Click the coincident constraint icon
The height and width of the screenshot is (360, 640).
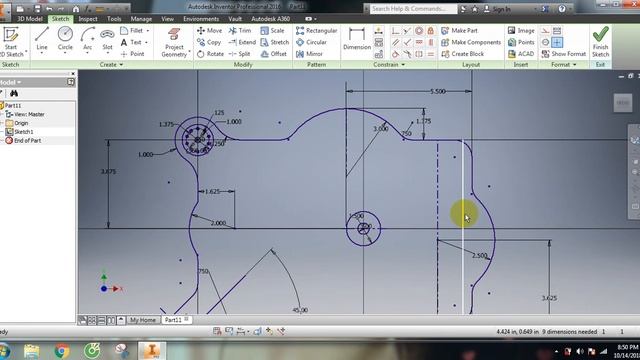[395, 31]
